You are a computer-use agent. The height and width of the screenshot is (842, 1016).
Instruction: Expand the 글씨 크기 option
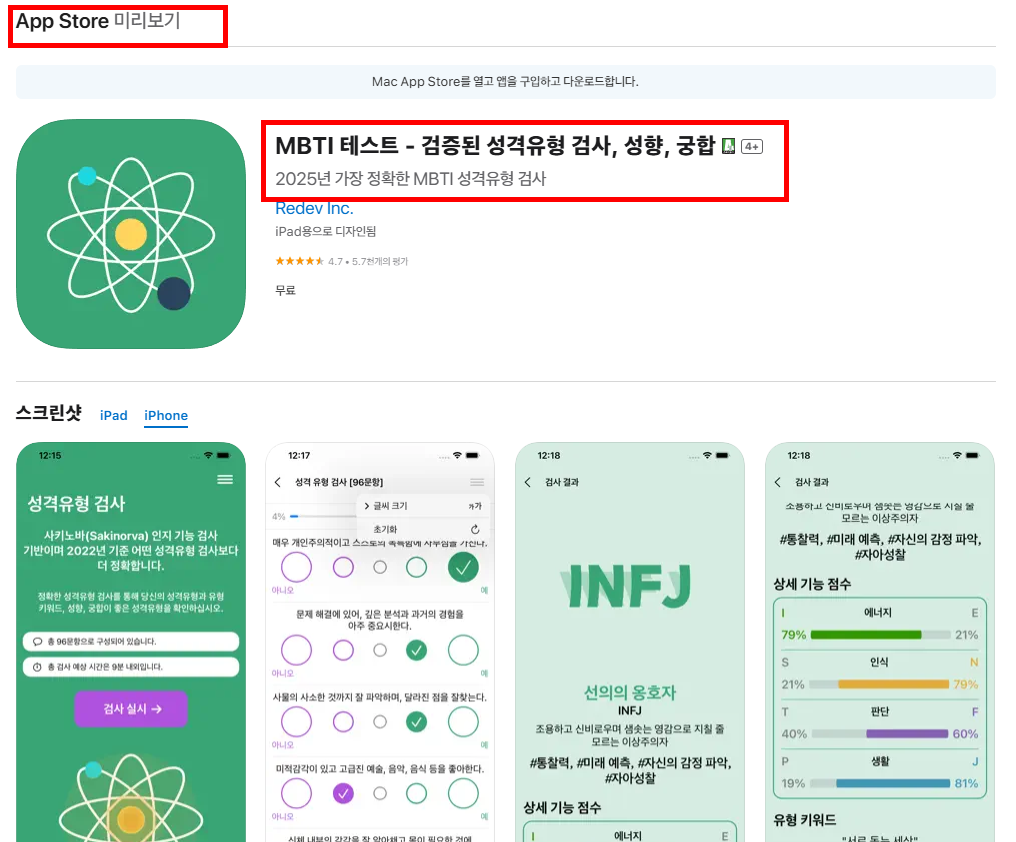pyautogui.click(x=423, y=506)
